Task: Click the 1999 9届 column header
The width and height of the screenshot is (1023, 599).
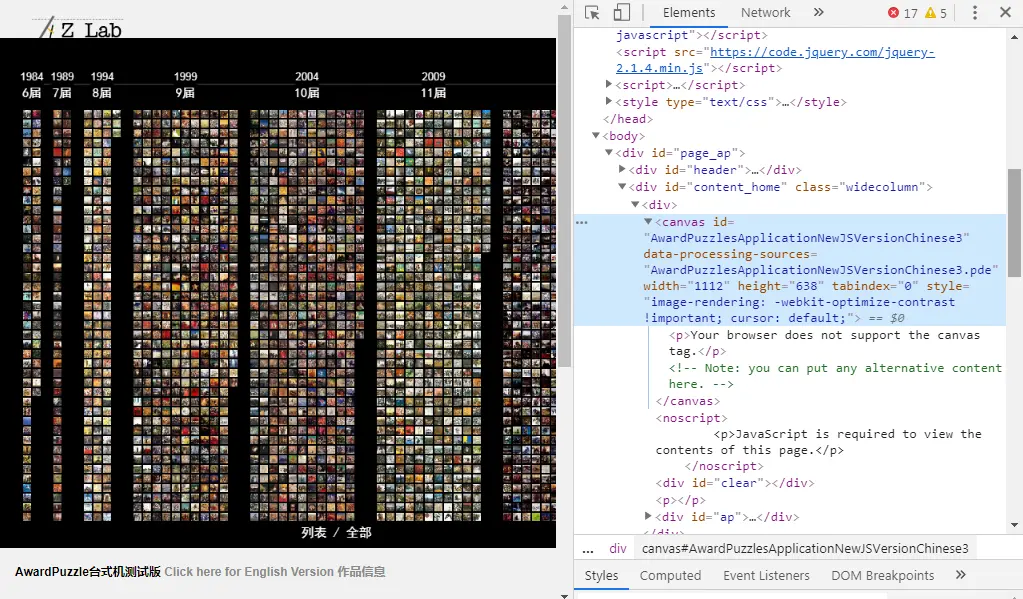Action: pyautogui.click(x=185, y=85)
